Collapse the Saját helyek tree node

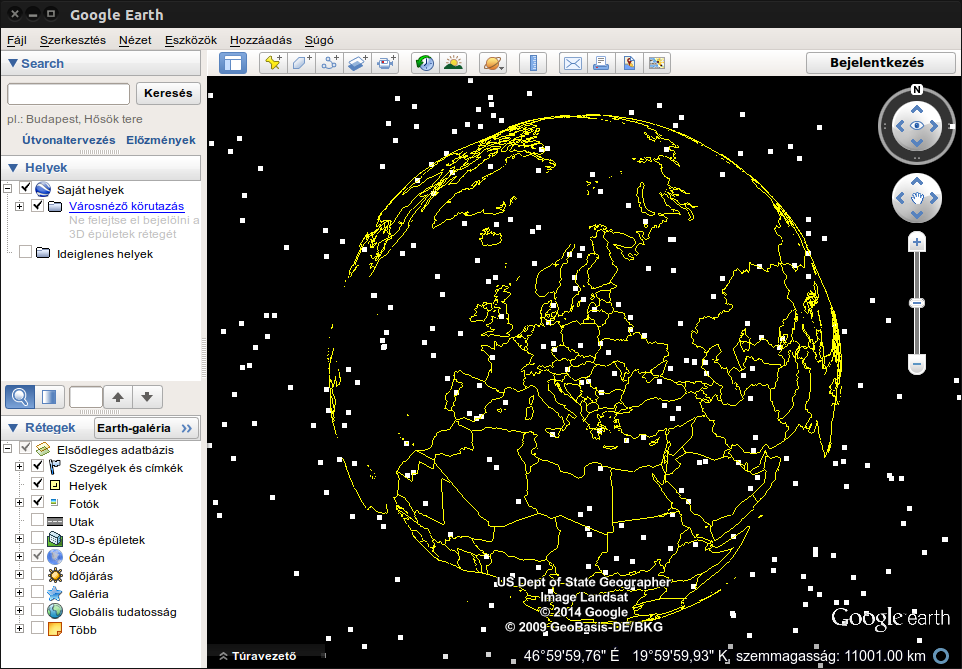7,188
